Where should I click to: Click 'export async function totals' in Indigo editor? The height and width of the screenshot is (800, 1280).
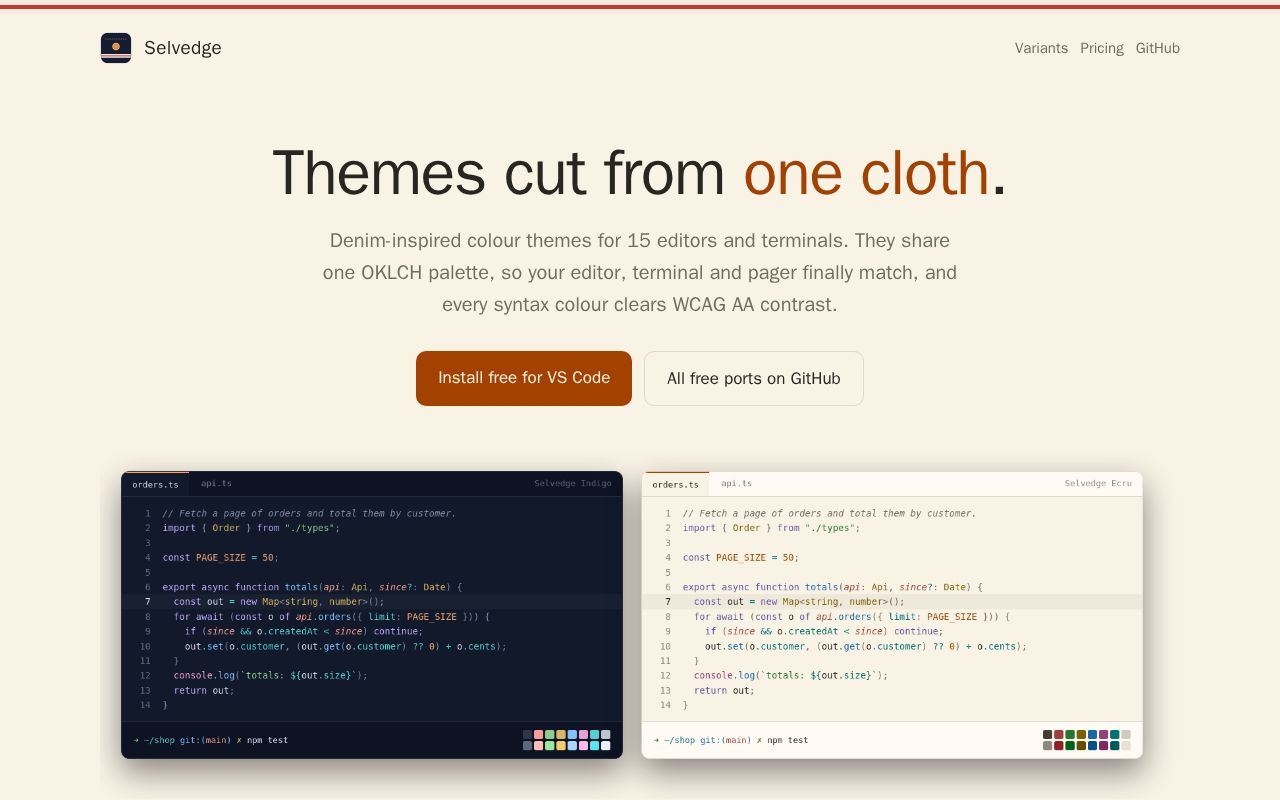point(241,588)
